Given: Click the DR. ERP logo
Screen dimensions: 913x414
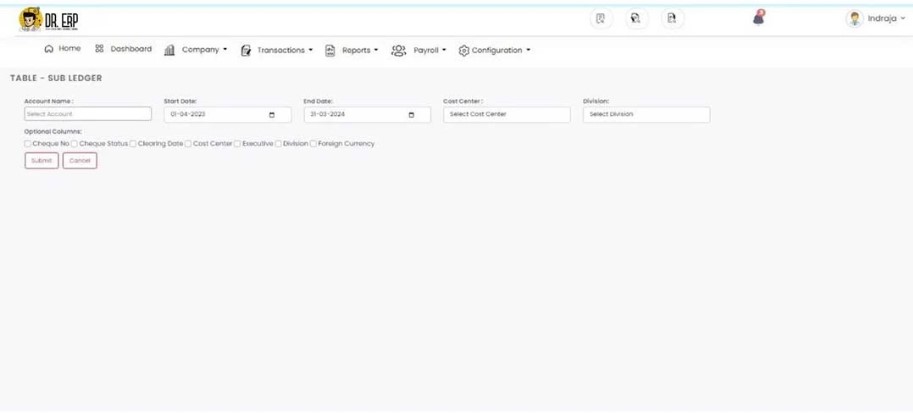Looking at the screenshot, I should tap(48, 20).
